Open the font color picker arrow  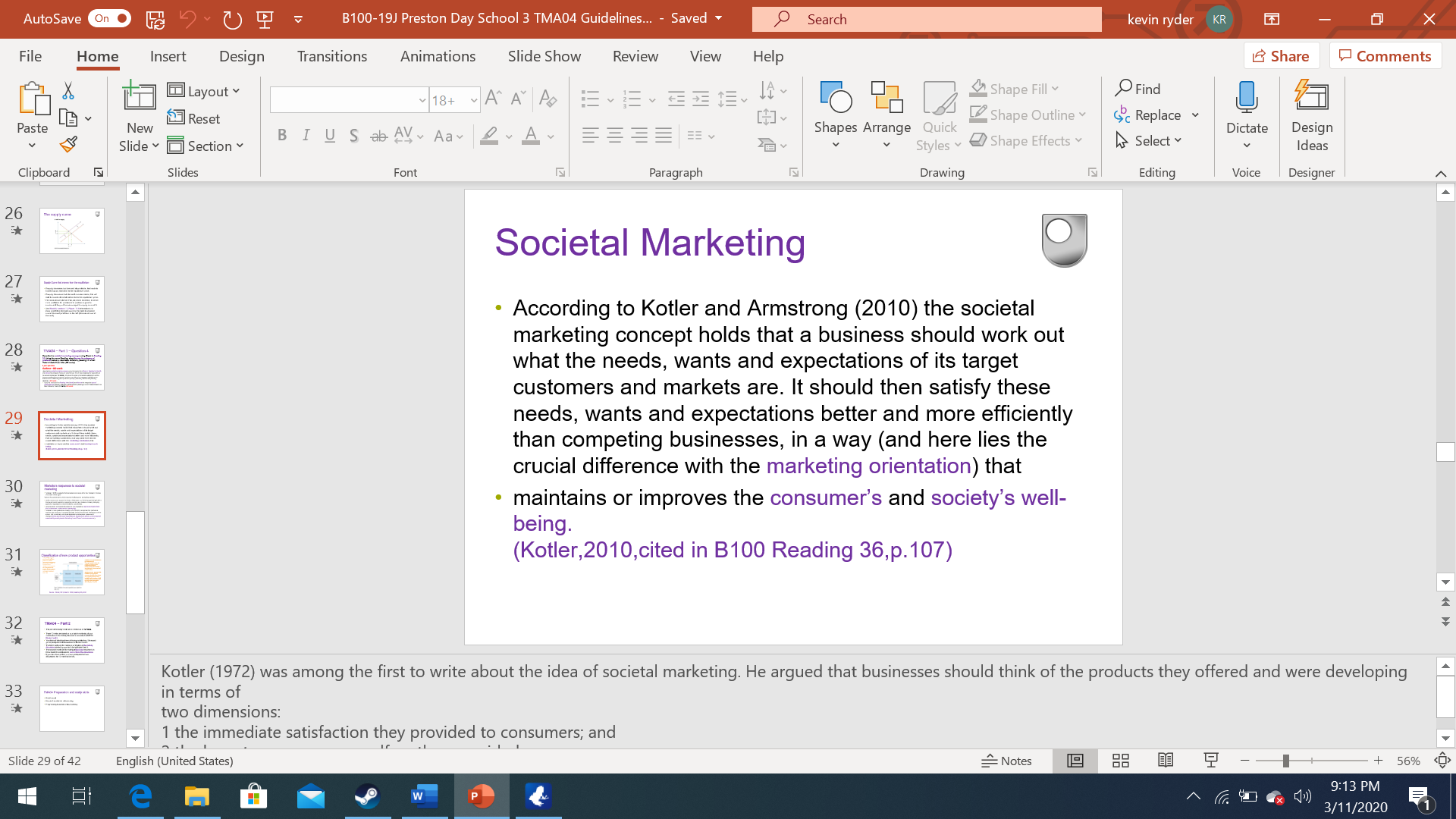click(551, 137)
